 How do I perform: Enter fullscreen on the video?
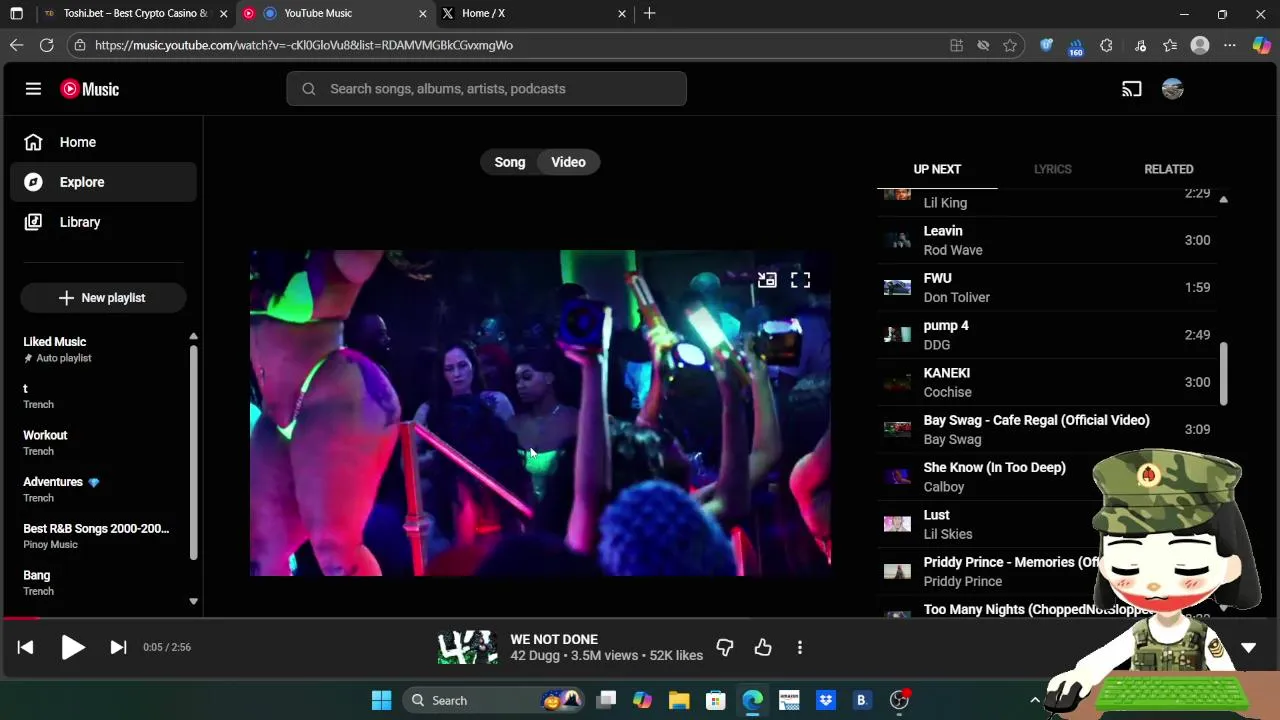[x=801, y=280]
